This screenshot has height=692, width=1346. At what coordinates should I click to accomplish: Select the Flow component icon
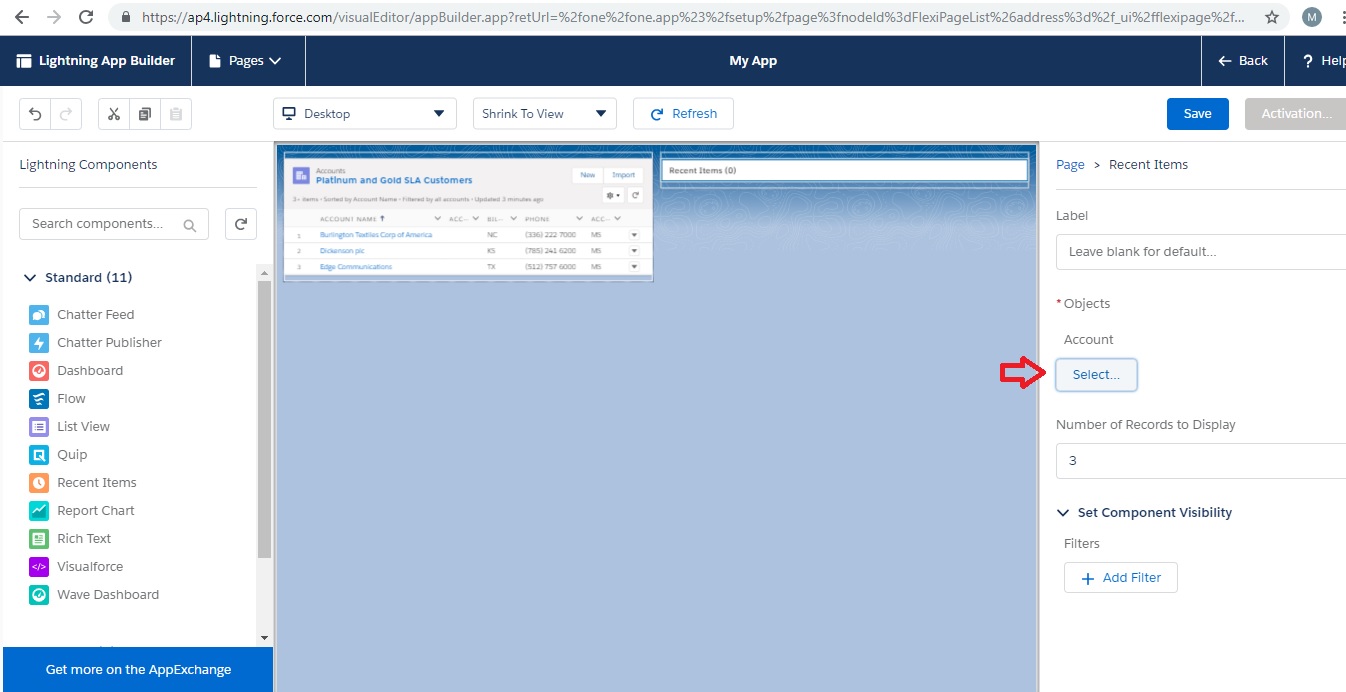coord(39,398)
